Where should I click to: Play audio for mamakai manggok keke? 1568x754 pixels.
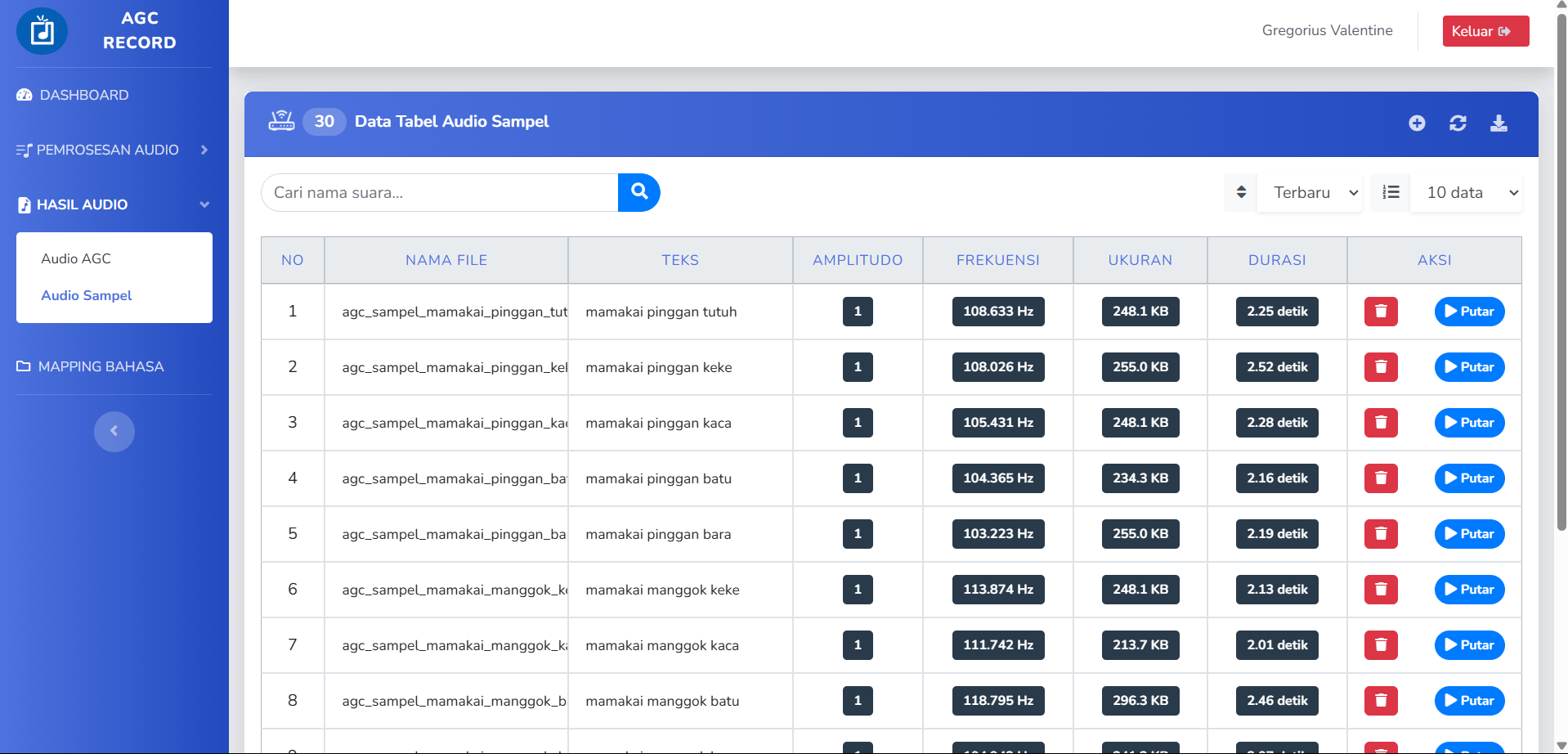click(1469, 590)
